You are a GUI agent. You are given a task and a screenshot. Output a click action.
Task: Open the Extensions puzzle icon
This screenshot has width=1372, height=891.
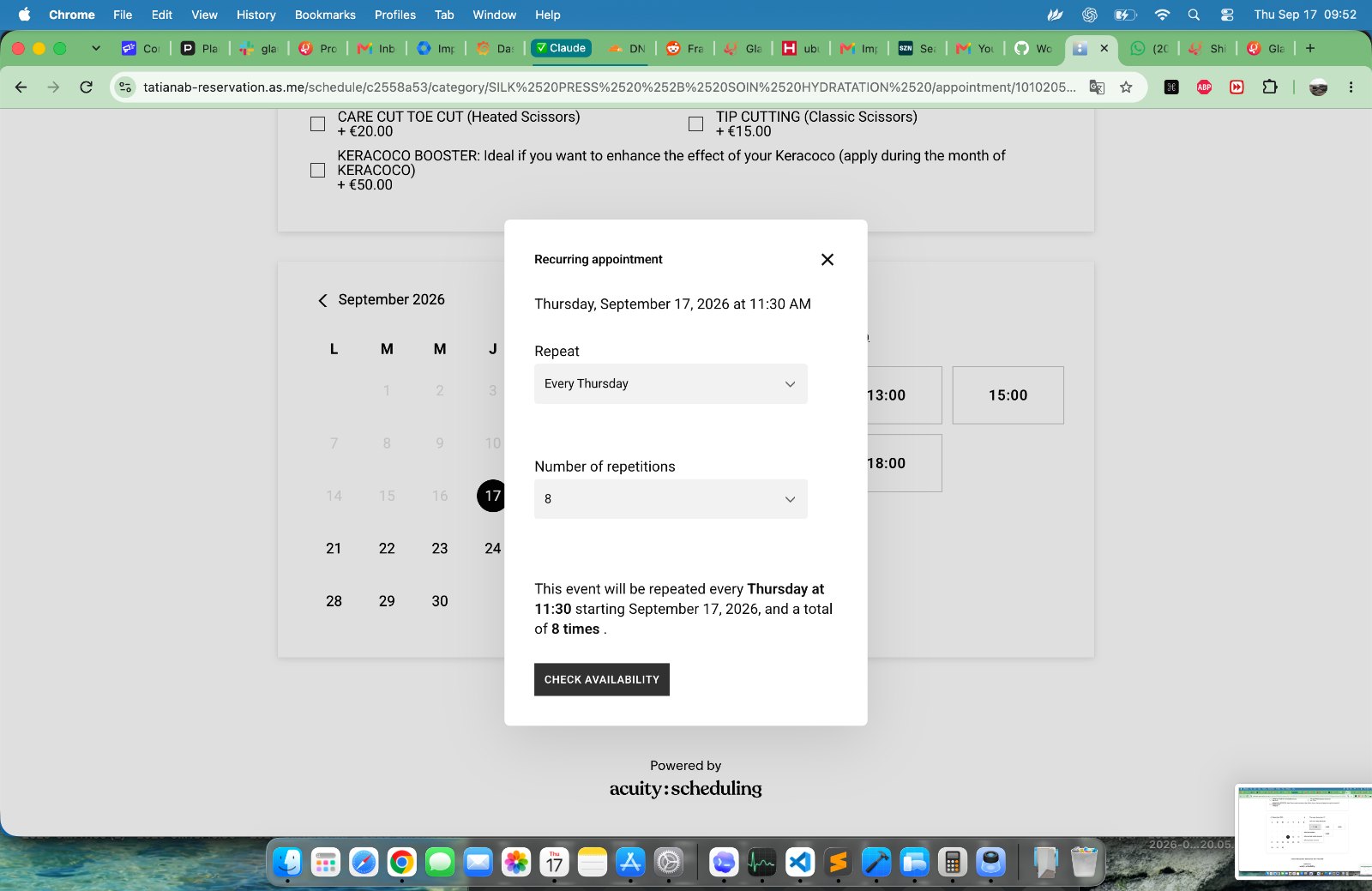tap(1270, 87)
